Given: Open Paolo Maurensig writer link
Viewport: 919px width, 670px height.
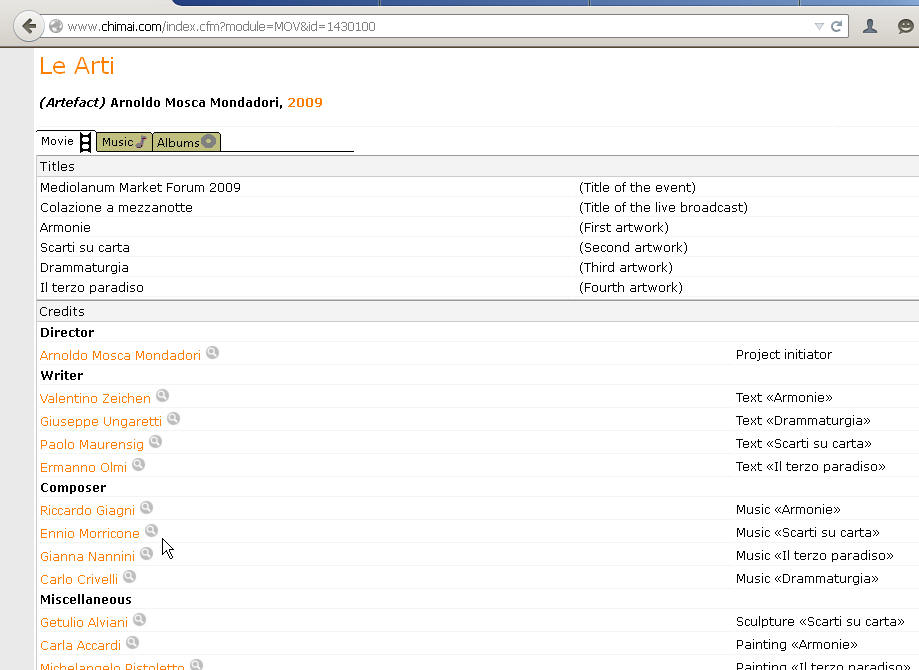Looking at the screenshot, I should (x=91, y=444).
